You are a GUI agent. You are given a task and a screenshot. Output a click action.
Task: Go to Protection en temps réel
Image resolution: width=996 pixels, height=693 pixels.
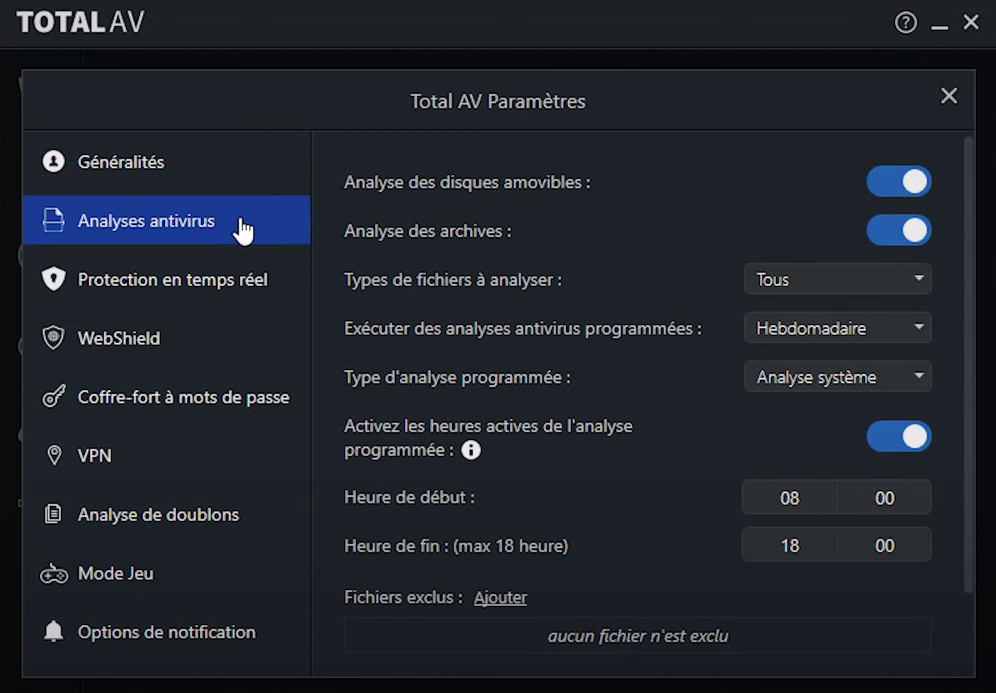click(x=166, y=279)
